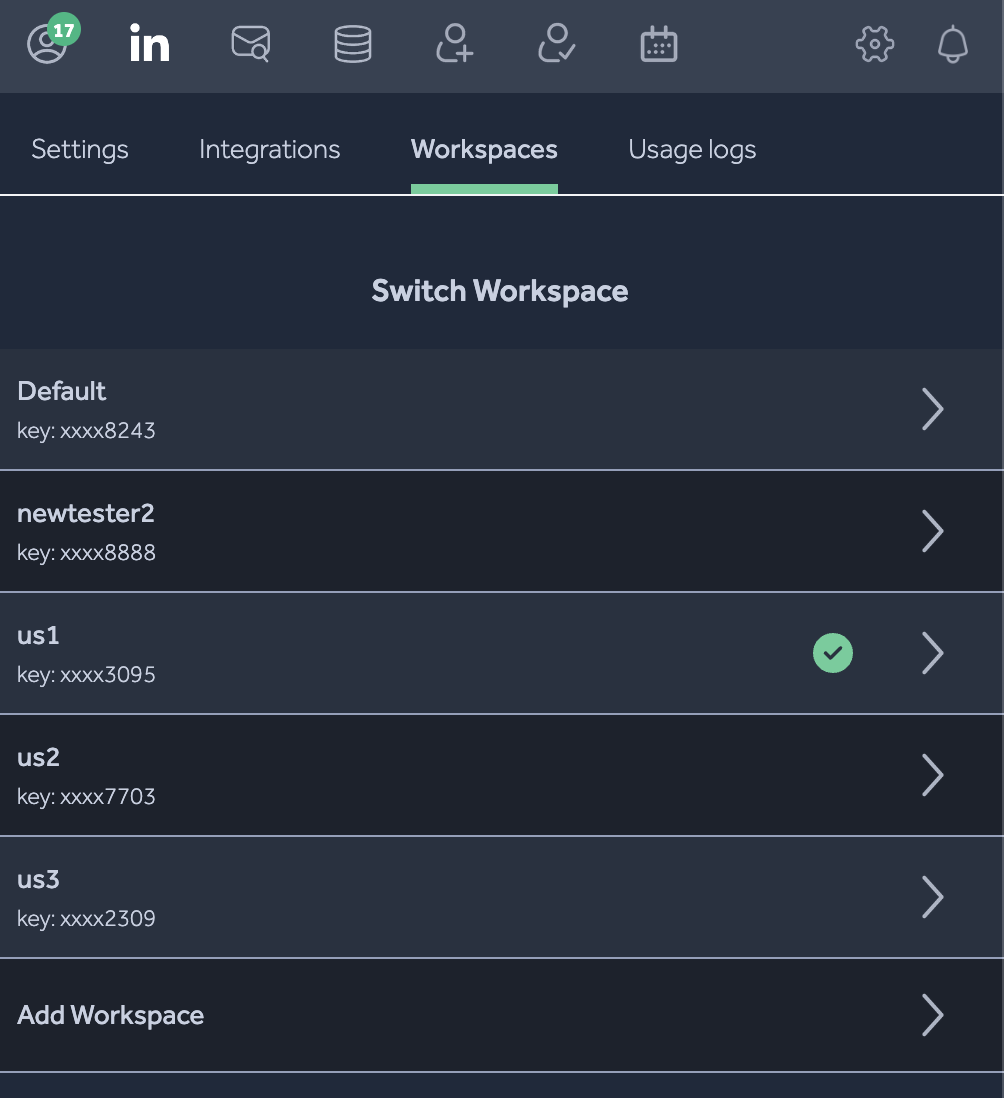Open the Usage logs tab
1004x1098 pixels.
(692, 150)
